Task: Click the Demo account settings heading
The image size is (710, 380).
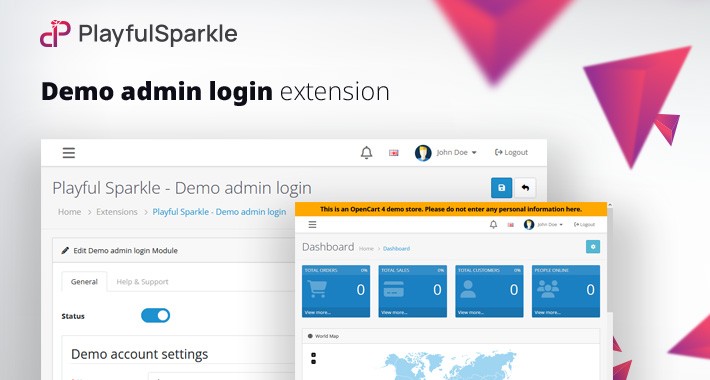Action: (x=139, y=354)
